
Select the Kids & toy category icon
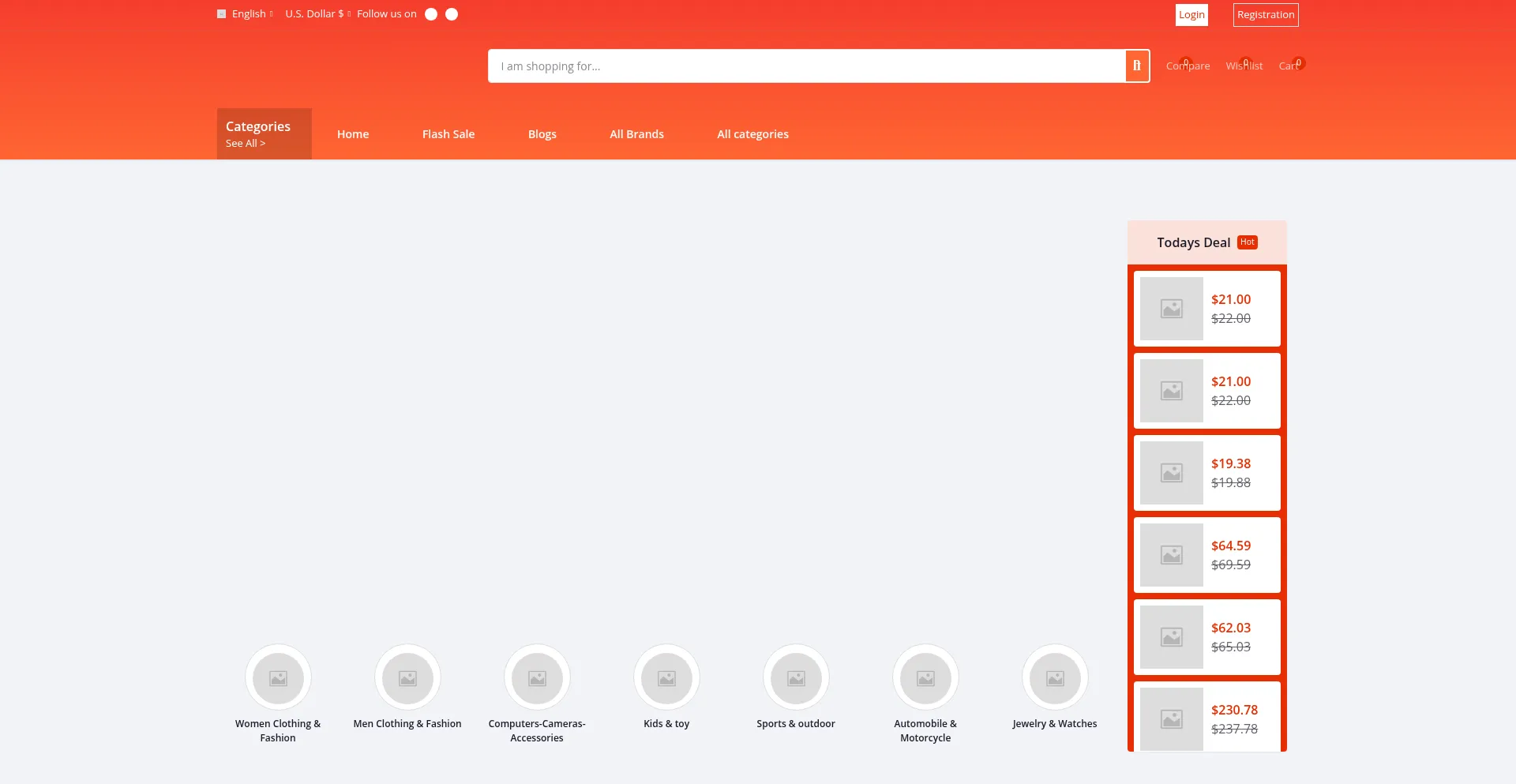point(666,677)
